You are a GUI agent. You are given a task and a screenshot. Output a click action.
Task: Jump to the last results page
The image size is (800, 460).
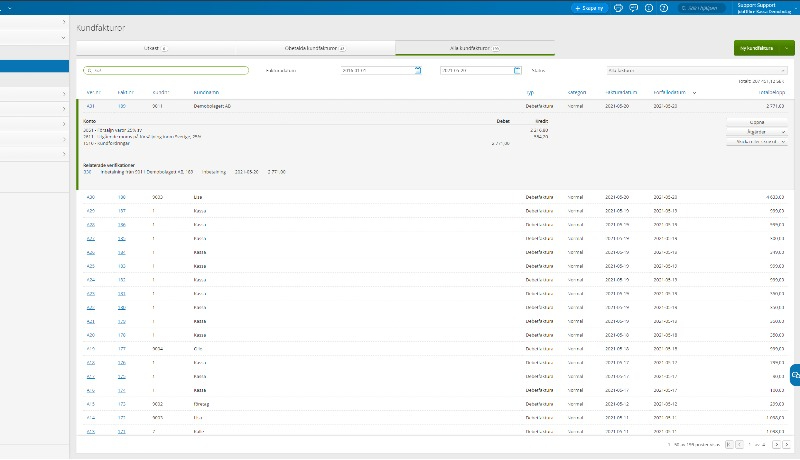pos(786,445)
